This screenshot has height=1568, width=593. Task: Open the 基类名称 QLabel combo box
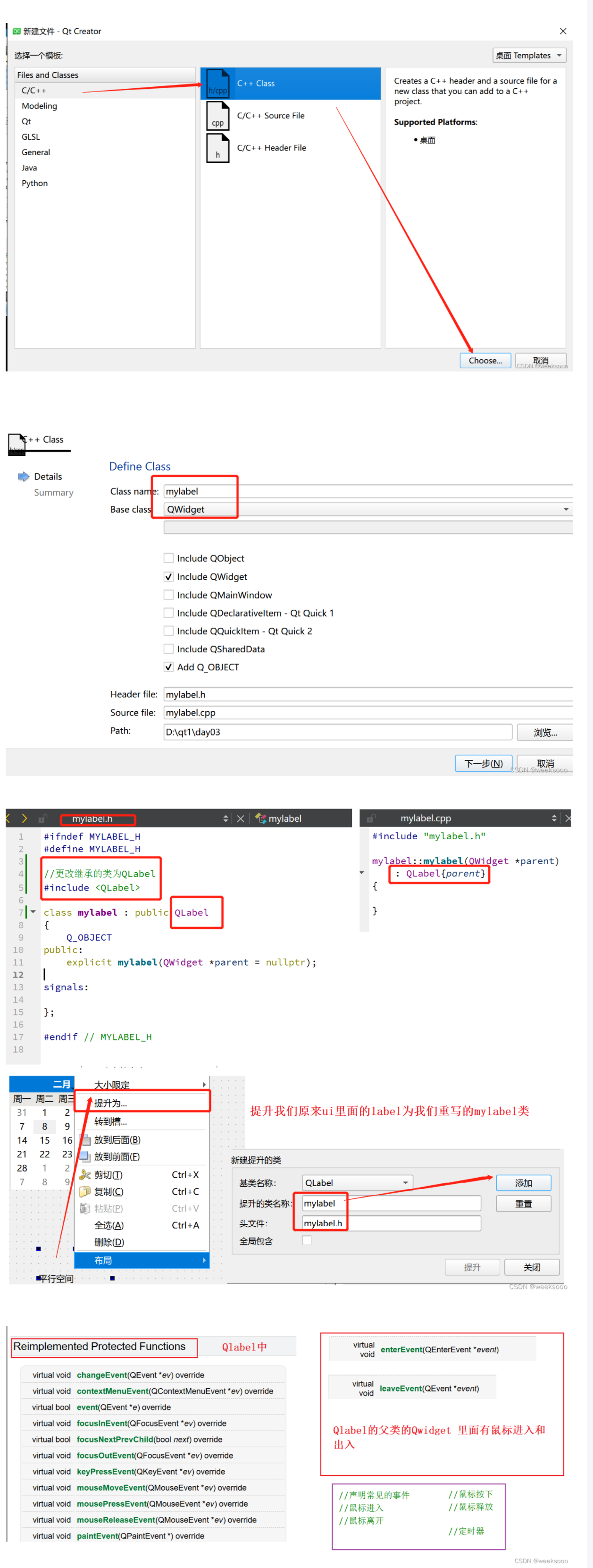[357, 1183]
